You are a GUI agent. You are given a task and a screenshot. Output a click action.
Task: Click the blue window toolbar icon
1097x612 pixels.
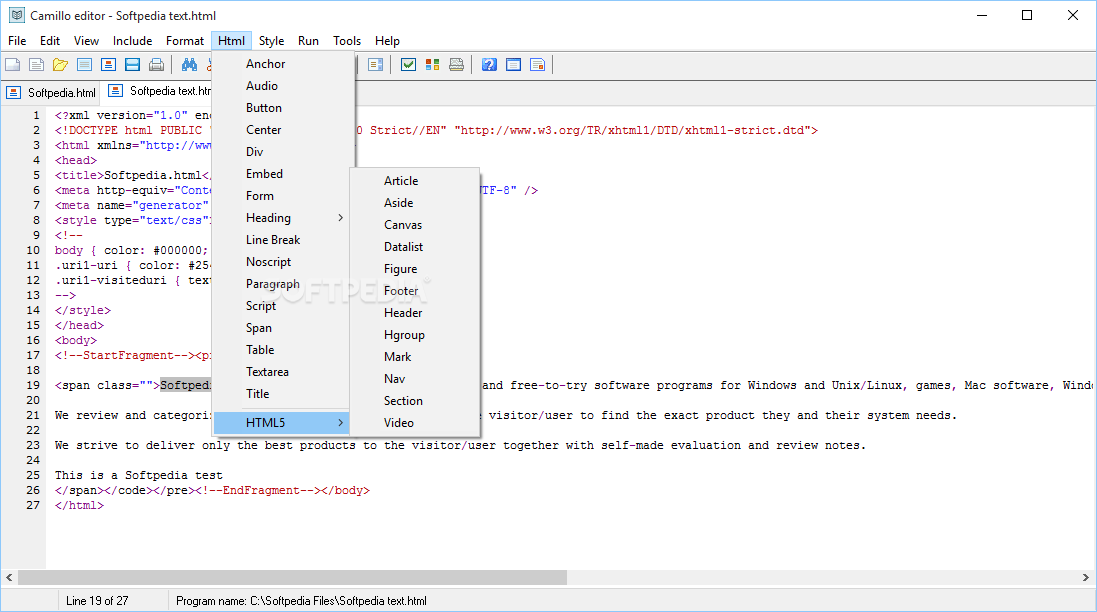[x=514, y=65]
